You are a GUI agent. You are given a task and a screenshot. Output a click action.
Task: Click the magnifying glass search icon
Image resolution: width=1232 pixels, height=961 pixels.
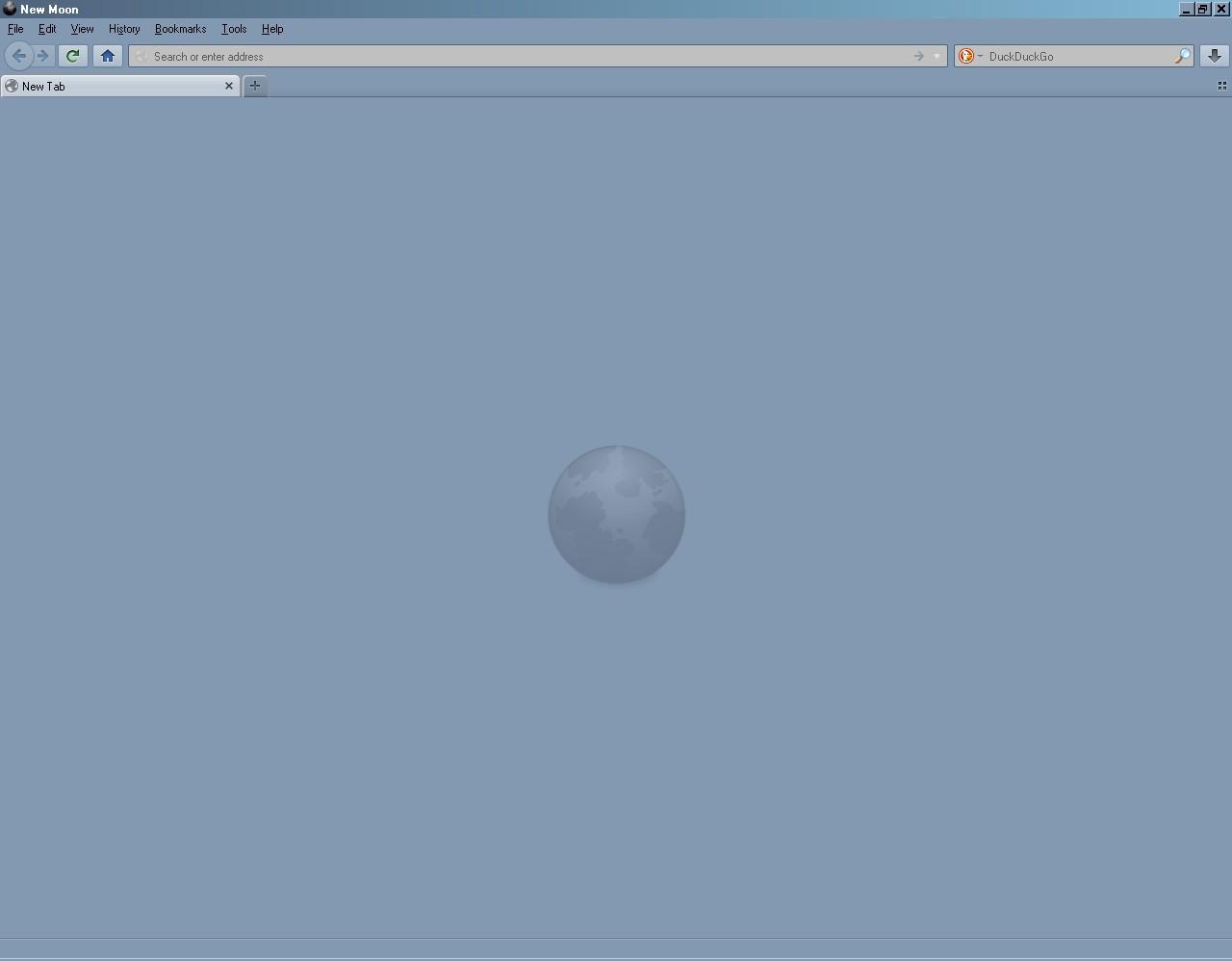tap(1182, 56)
